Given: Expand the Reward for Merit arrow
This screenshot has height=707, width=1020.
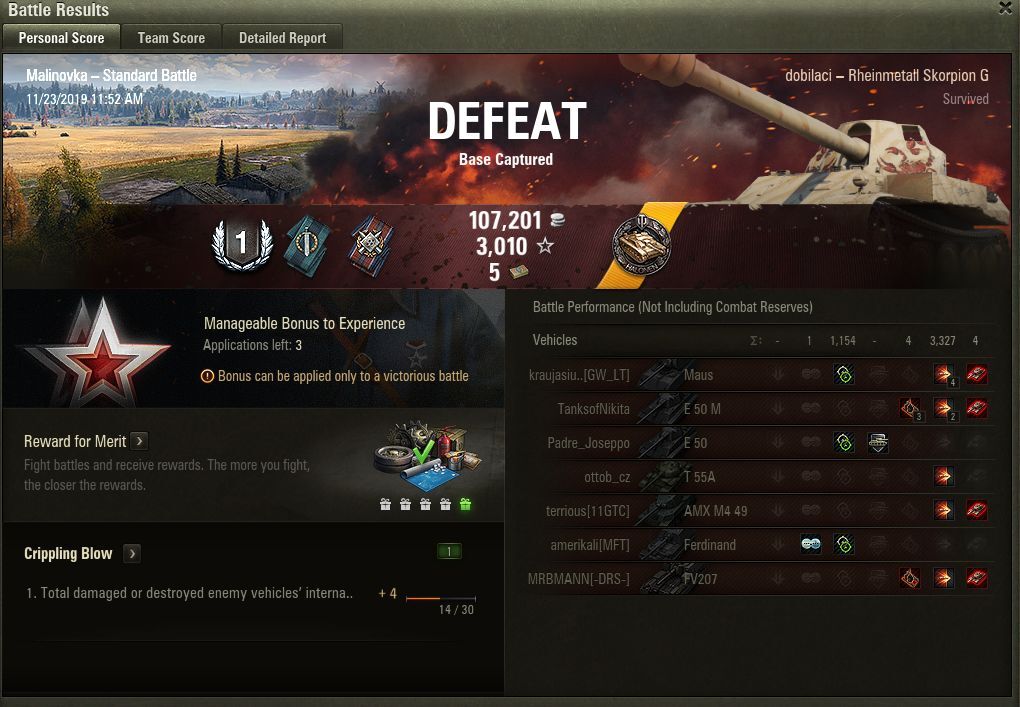Looking at the screenshot, I should [x=139, y=441].
